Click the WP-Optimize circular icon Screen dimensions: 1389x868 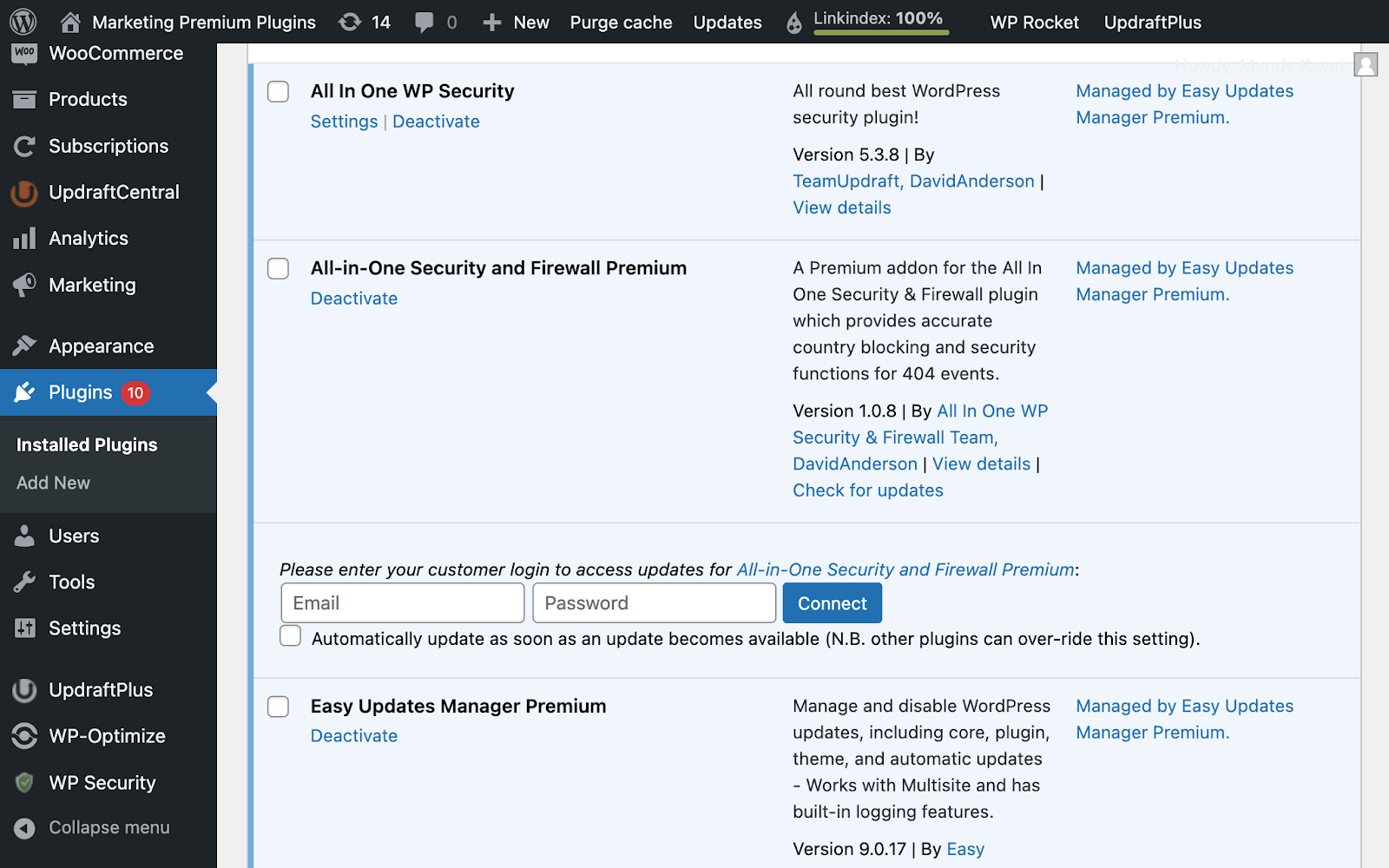click(x=24, y=736)
